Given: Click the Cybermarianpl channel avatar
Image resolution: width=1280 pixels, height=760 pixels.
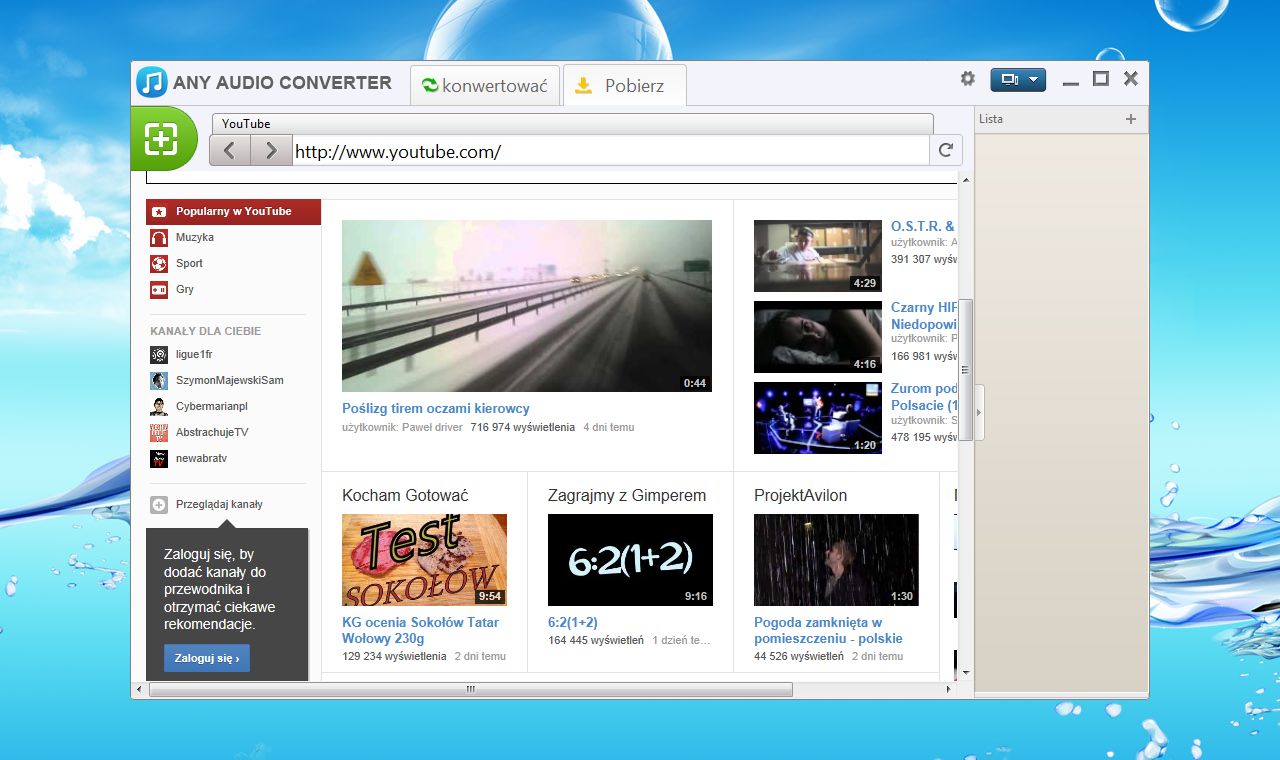Looking at the screenshot, I should (158, 407).
